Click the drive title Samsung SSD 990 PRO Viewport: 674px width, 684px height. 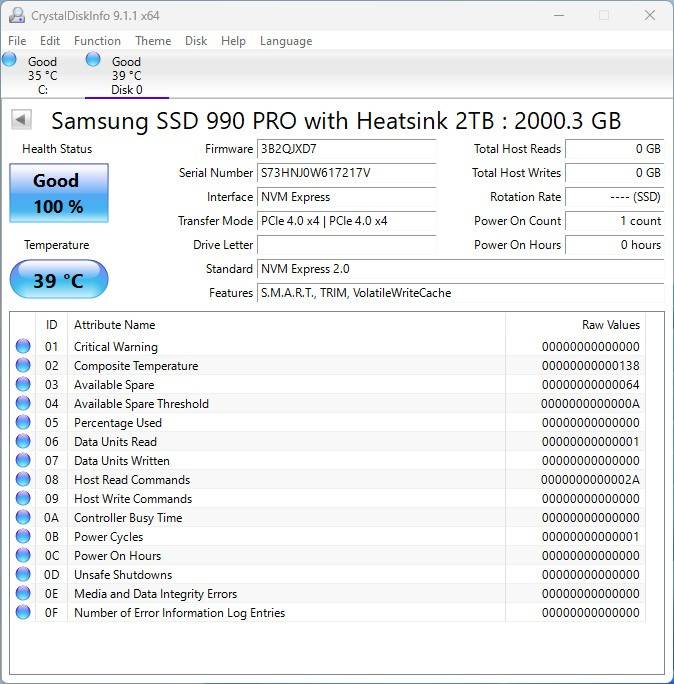pos(336,120)
